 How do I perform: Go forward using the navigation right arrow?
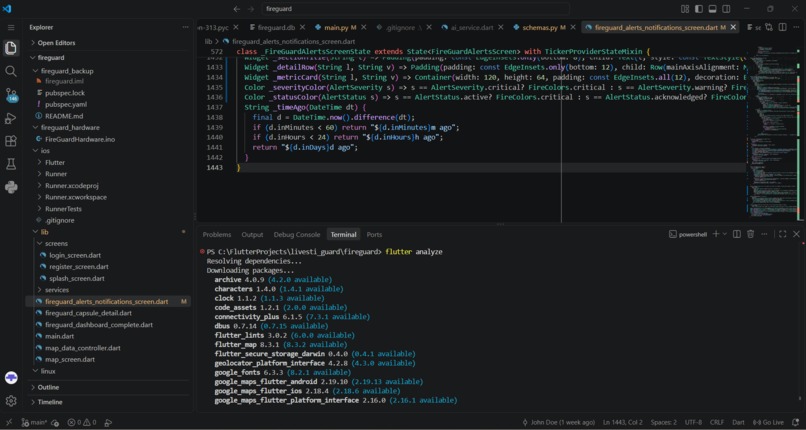pyautogui.click(x=251, y=9)
